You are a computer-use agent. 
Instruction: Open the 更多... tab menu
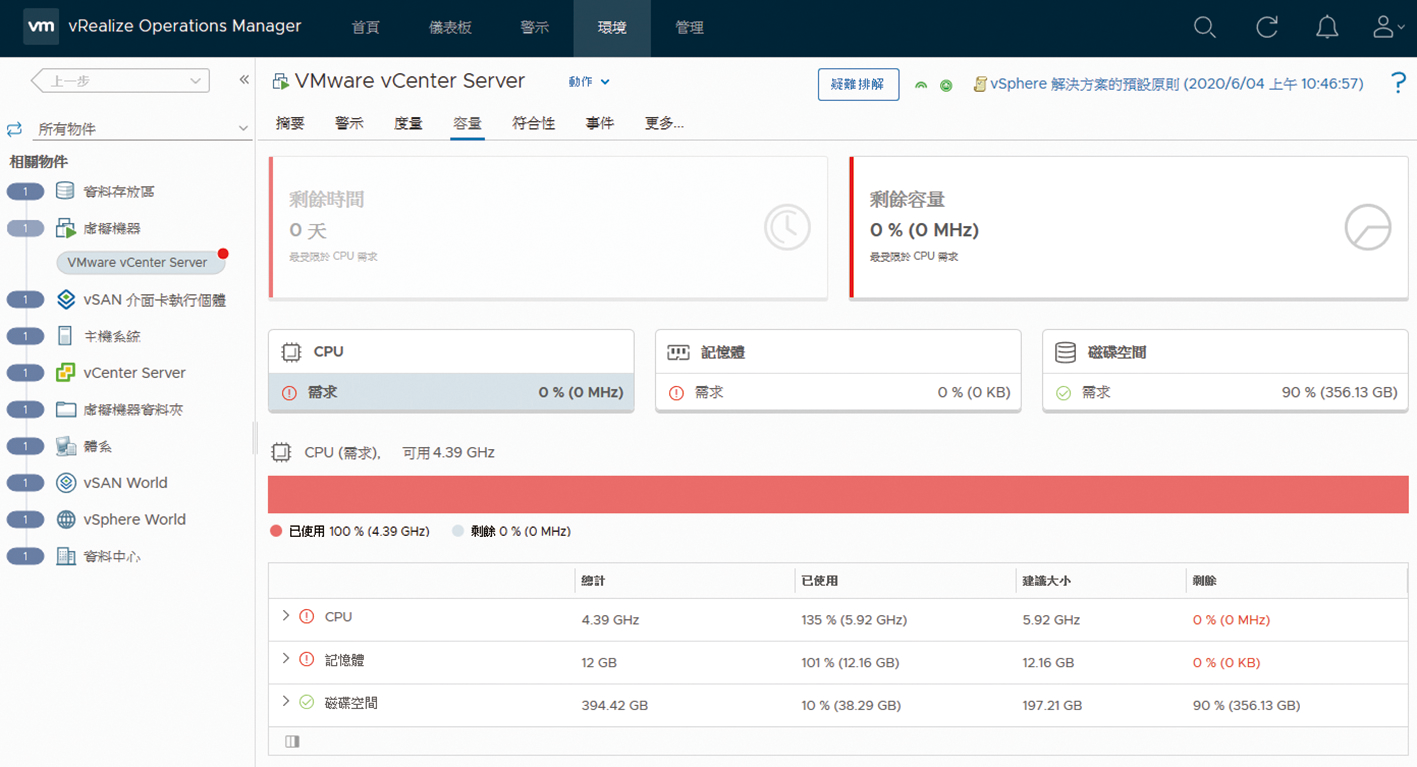664,123
